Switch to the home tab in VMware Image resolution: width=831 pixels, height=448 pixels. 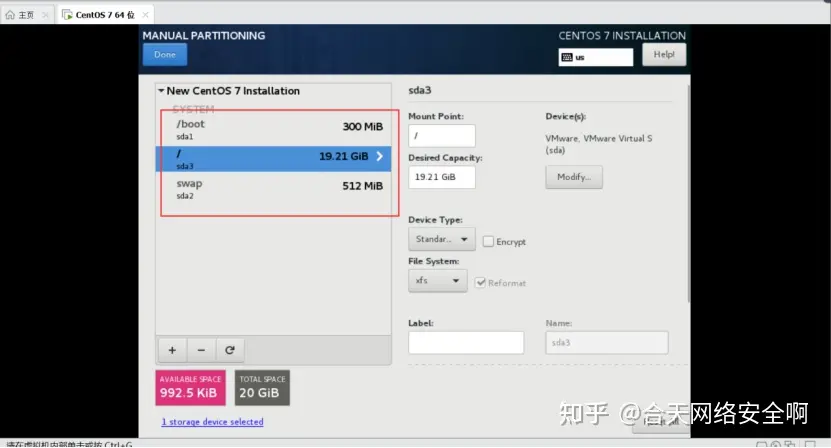coord(26,15)
